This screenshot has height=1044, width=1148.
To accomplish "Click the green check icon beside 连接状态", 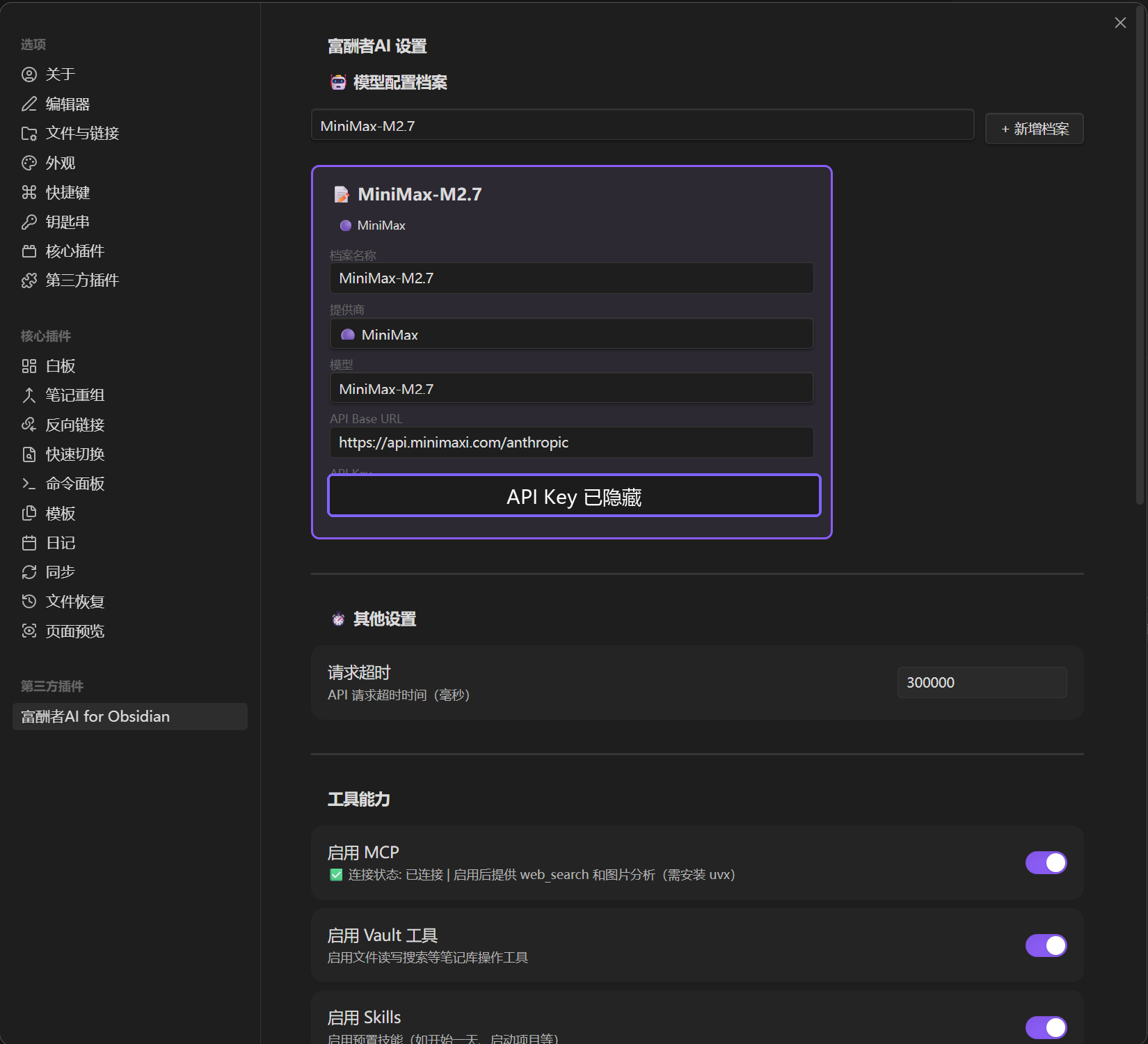I will (x=336, y=875).
